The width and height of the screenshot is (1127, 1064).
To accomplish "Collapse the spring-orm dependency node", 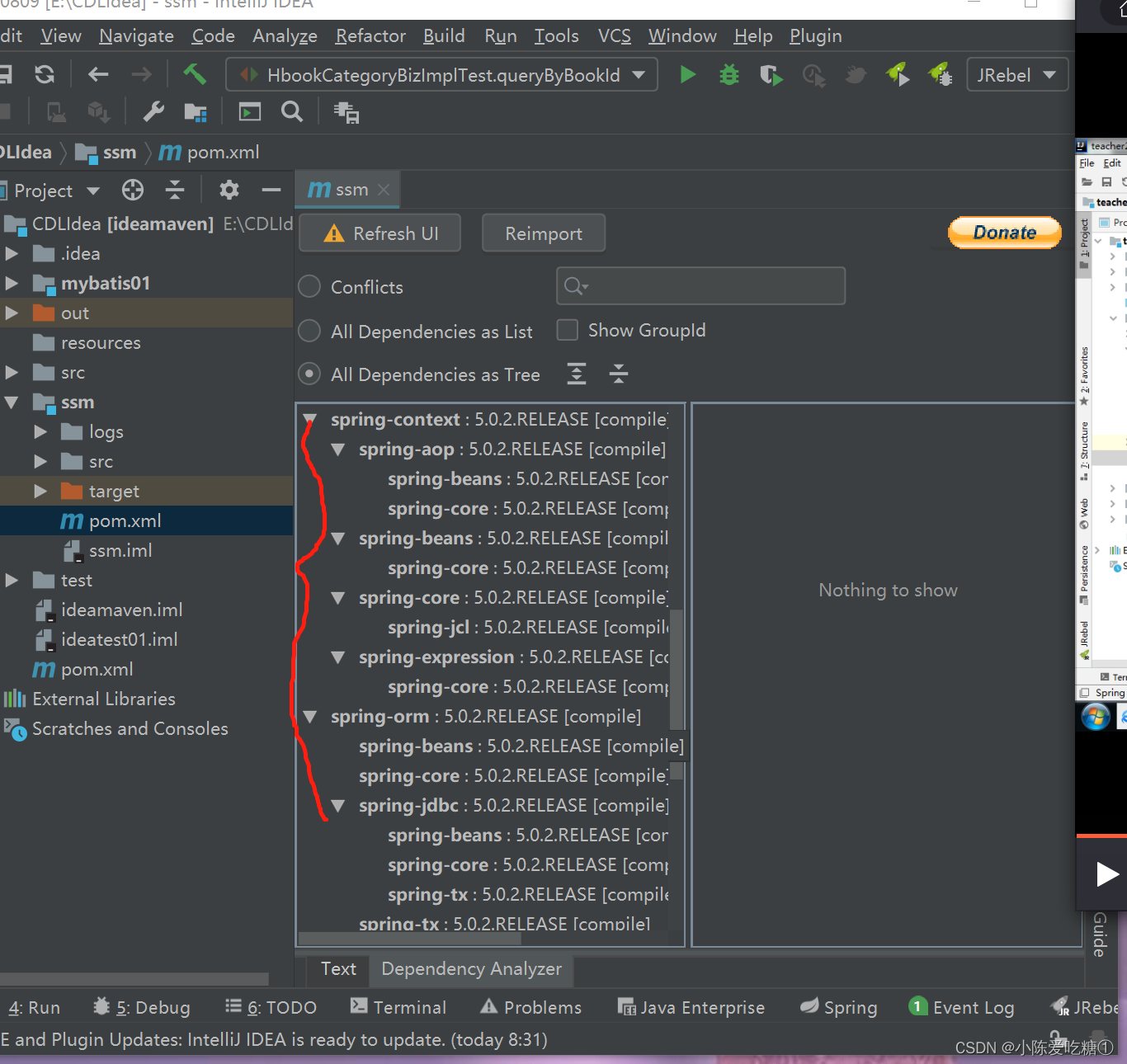I will point(310,716).
